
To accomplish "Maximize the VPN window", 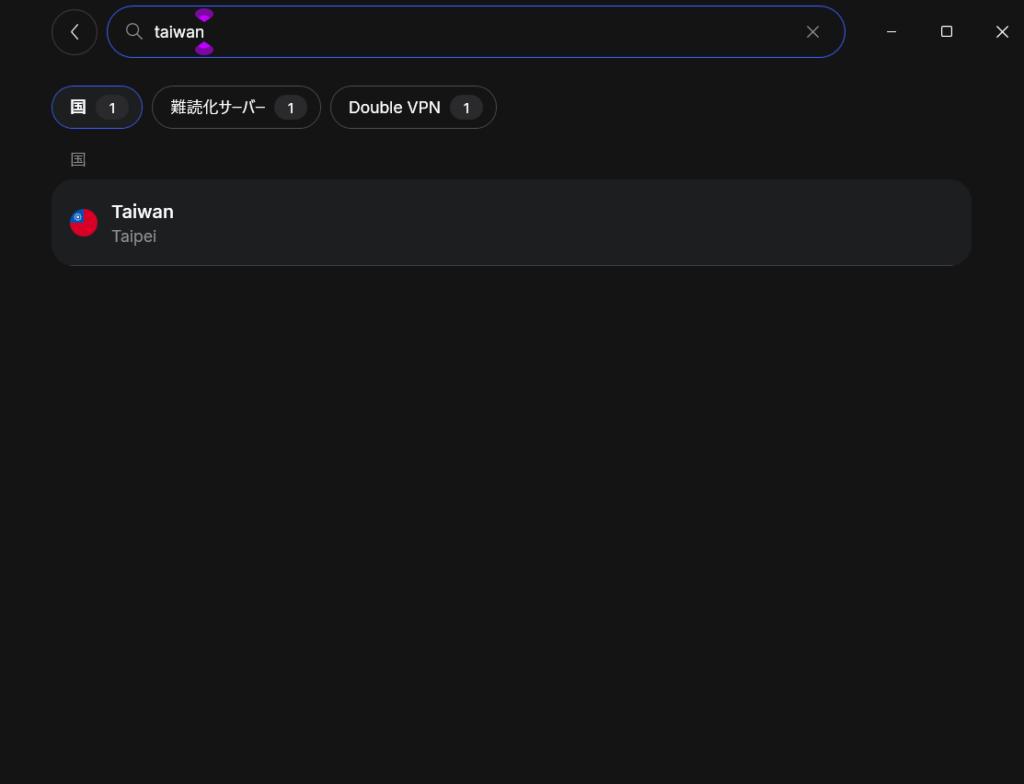I will (x=946, y=32).
